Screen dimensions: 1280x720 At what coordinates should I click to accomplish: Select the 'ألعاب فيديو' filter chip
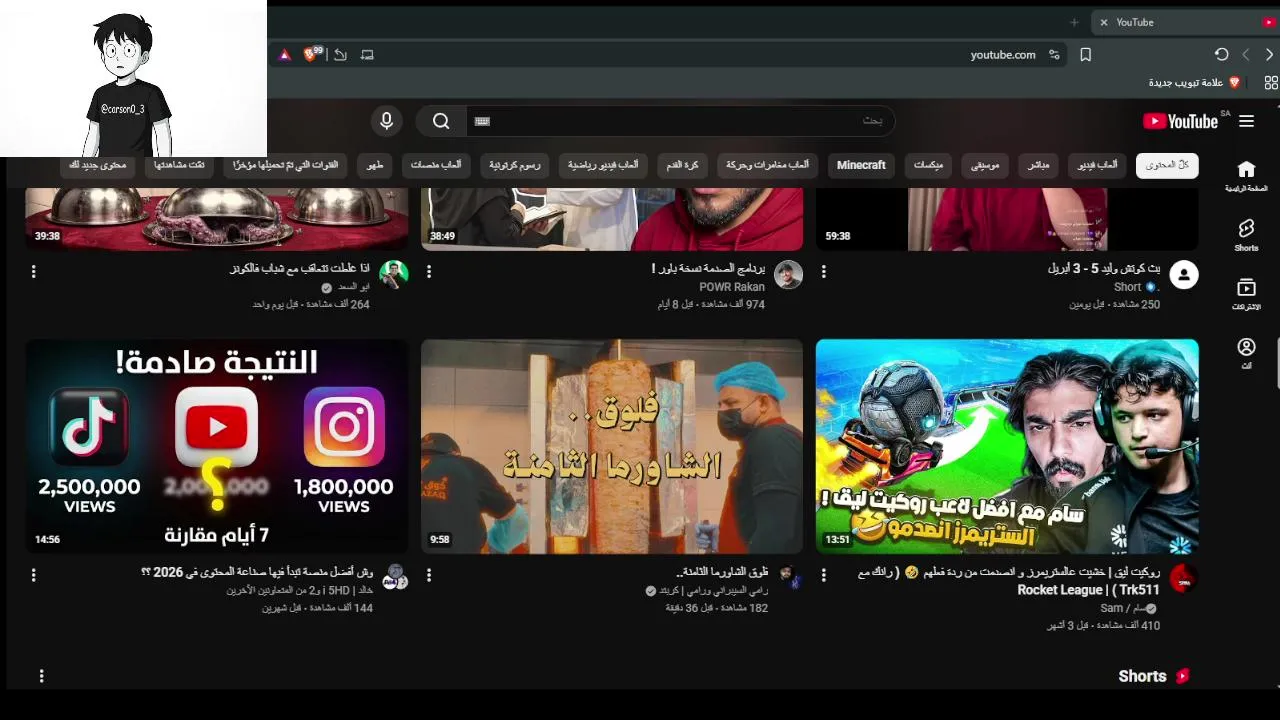pyautogui.click(x=1098, y=165)
